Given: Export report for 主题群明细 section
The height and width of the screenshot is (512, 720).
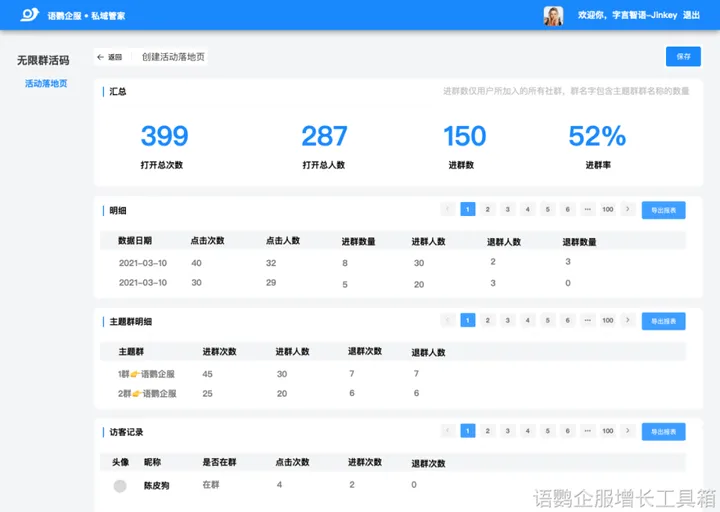Looking at the screenshot, I should [663, 321].
